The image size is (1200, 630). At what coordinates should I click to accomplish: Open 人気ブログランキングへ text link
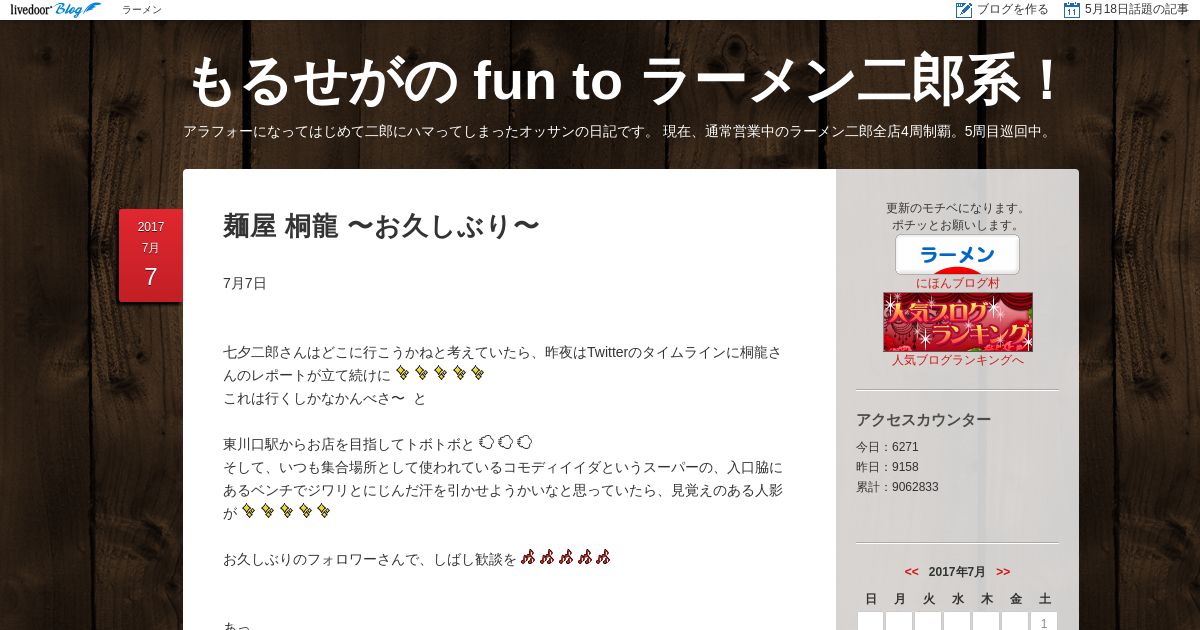click(x=958, y=360)
